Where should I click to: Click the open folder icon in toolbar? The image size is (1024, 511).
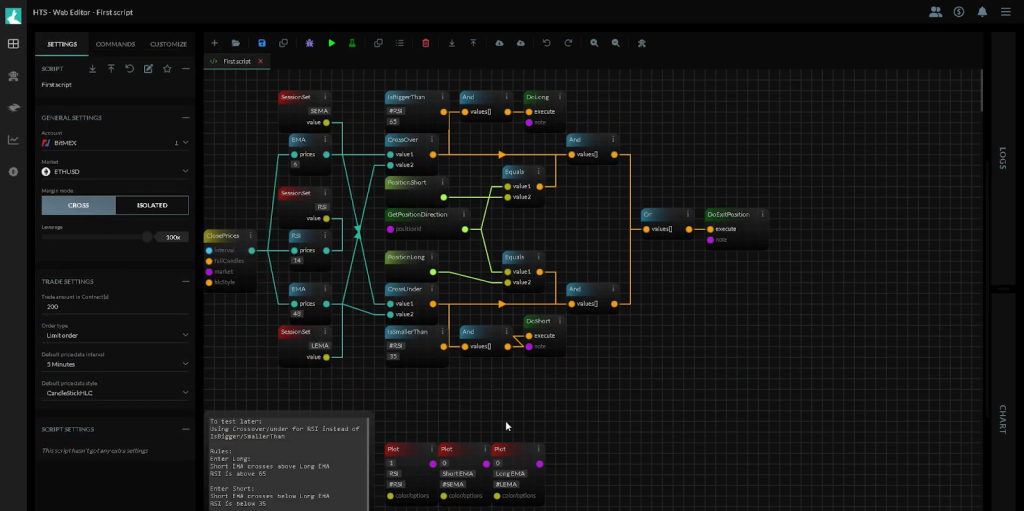click(236, 43)
